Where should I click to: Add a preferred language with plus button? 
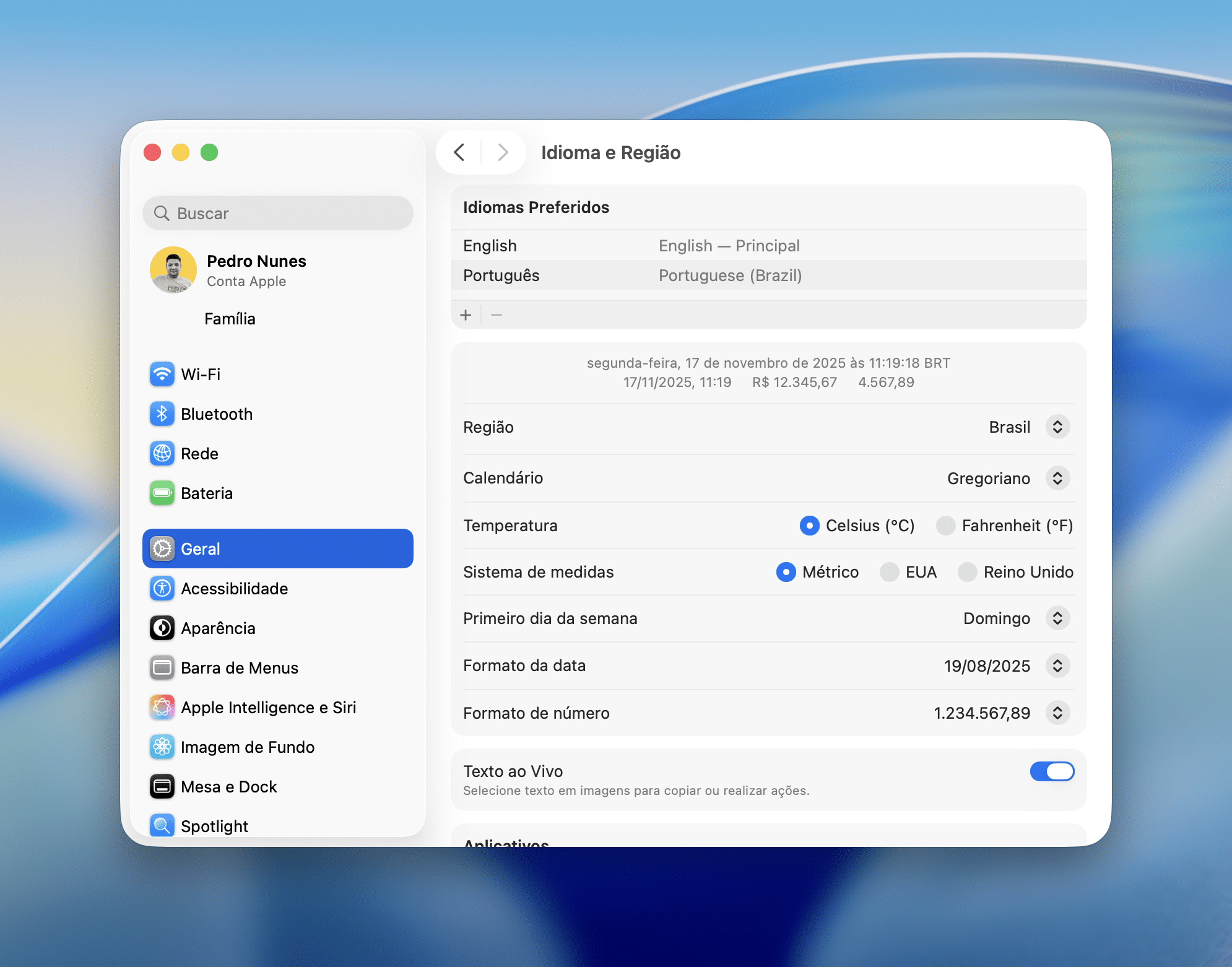466,315
